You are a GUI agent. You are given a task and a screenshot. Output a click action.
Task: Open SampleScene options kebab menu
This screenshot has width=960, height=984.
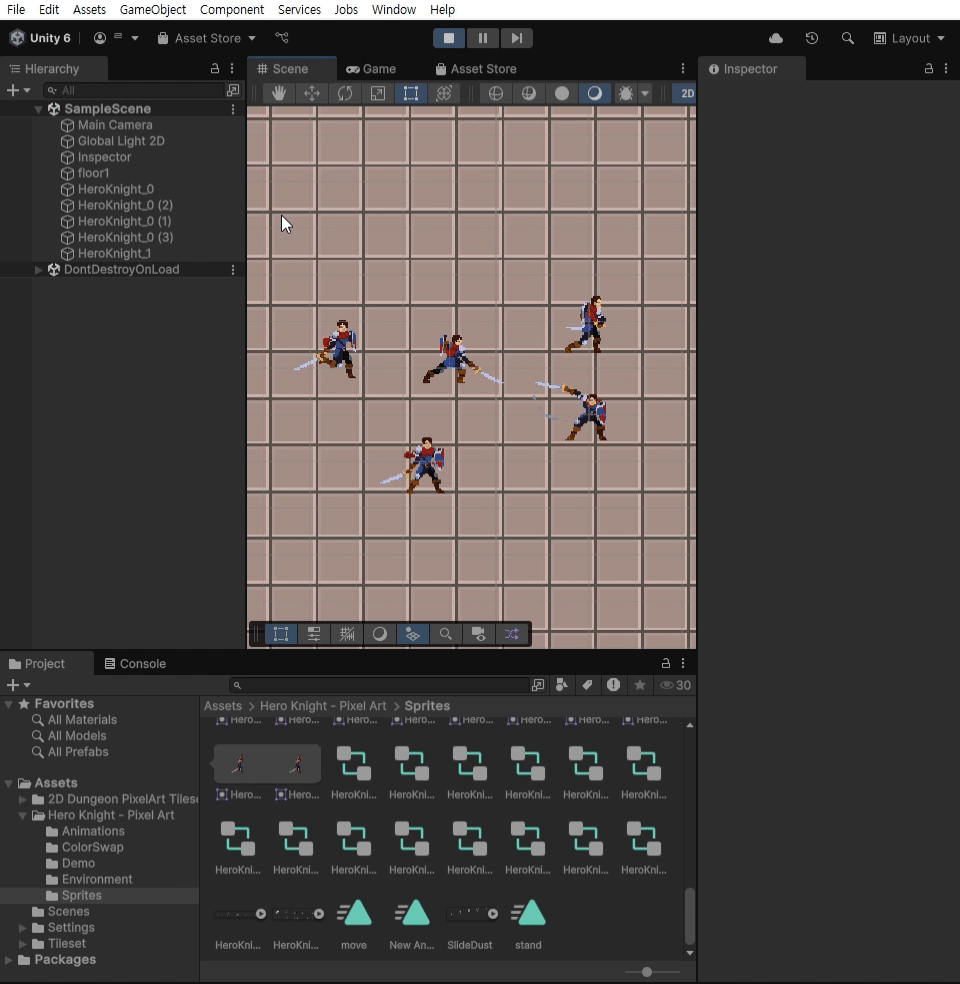coord(233,109)
